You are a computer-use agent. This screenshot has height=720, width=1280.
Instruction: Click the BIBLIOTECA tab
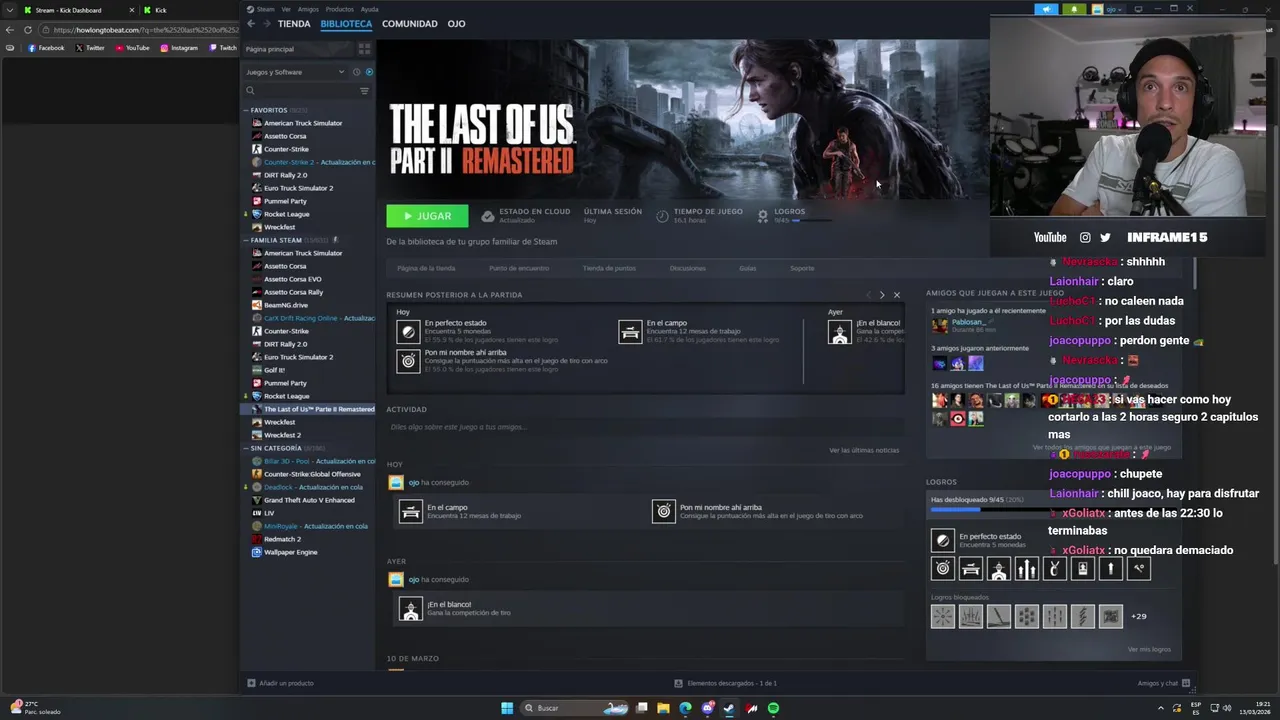[346, 23]
